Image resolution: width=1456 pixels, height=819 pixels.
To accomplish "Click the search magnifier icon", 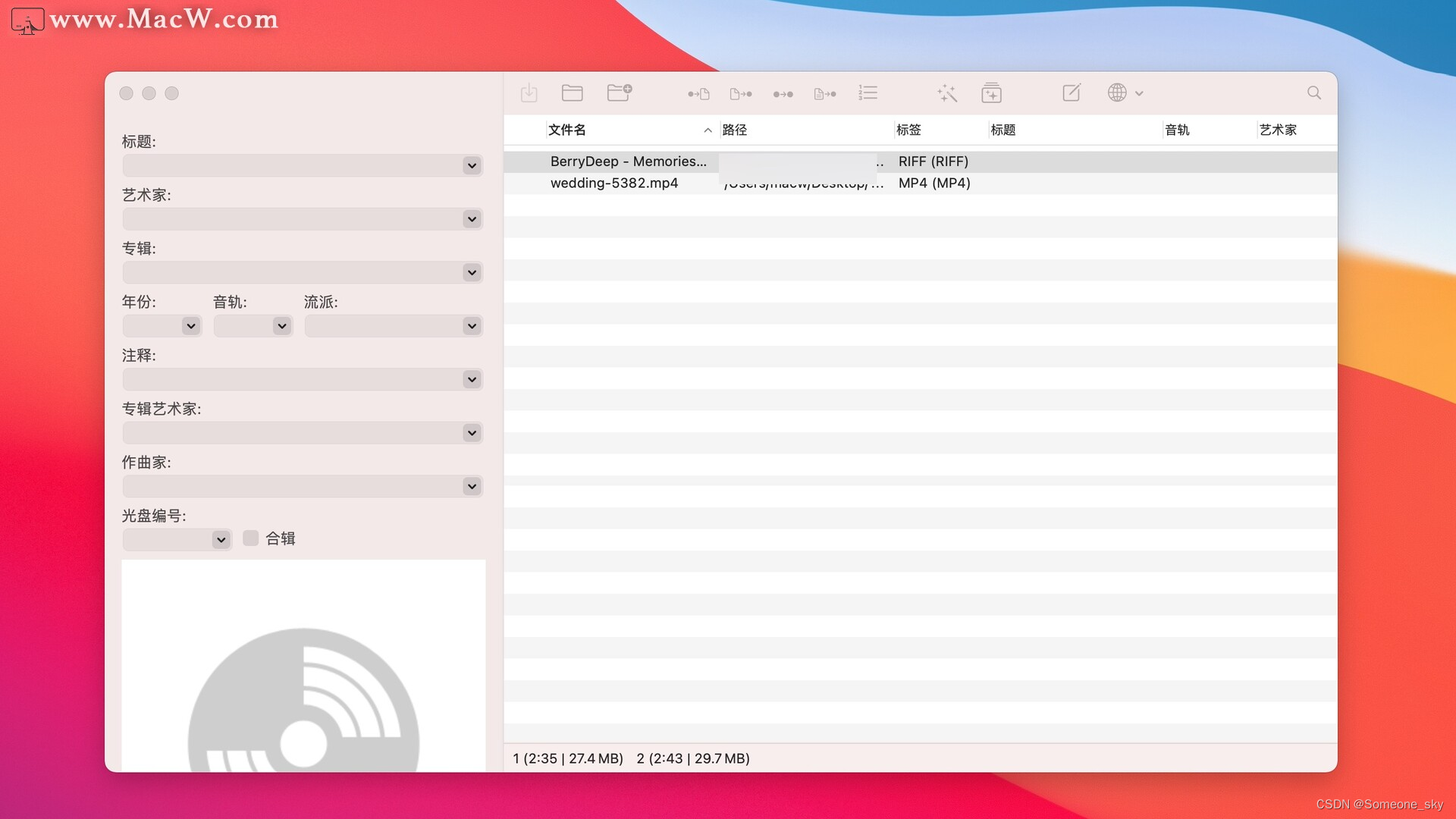I will 1314,93.
